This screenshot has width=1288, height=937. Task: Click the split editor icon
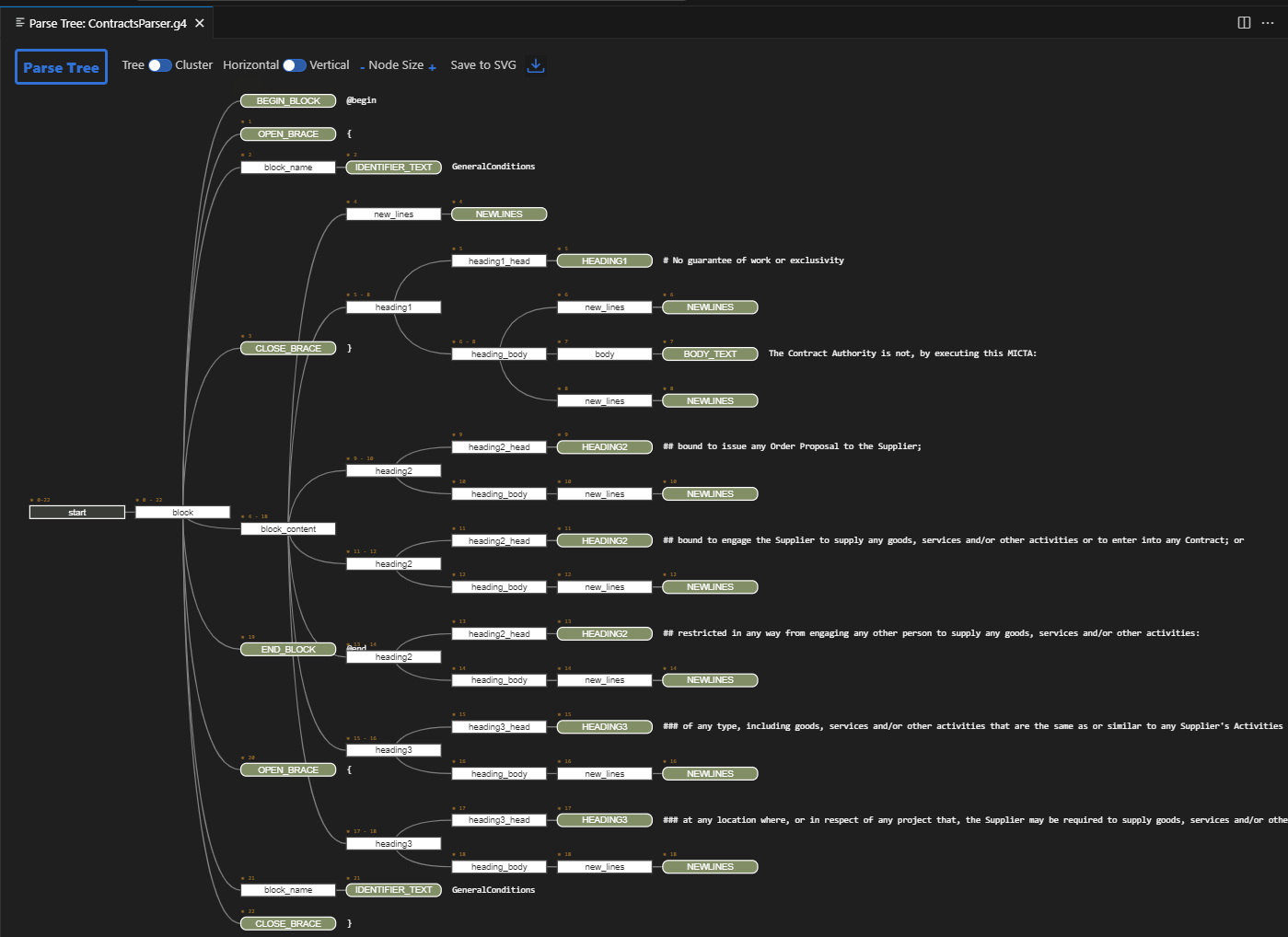tap(1244, 23)
